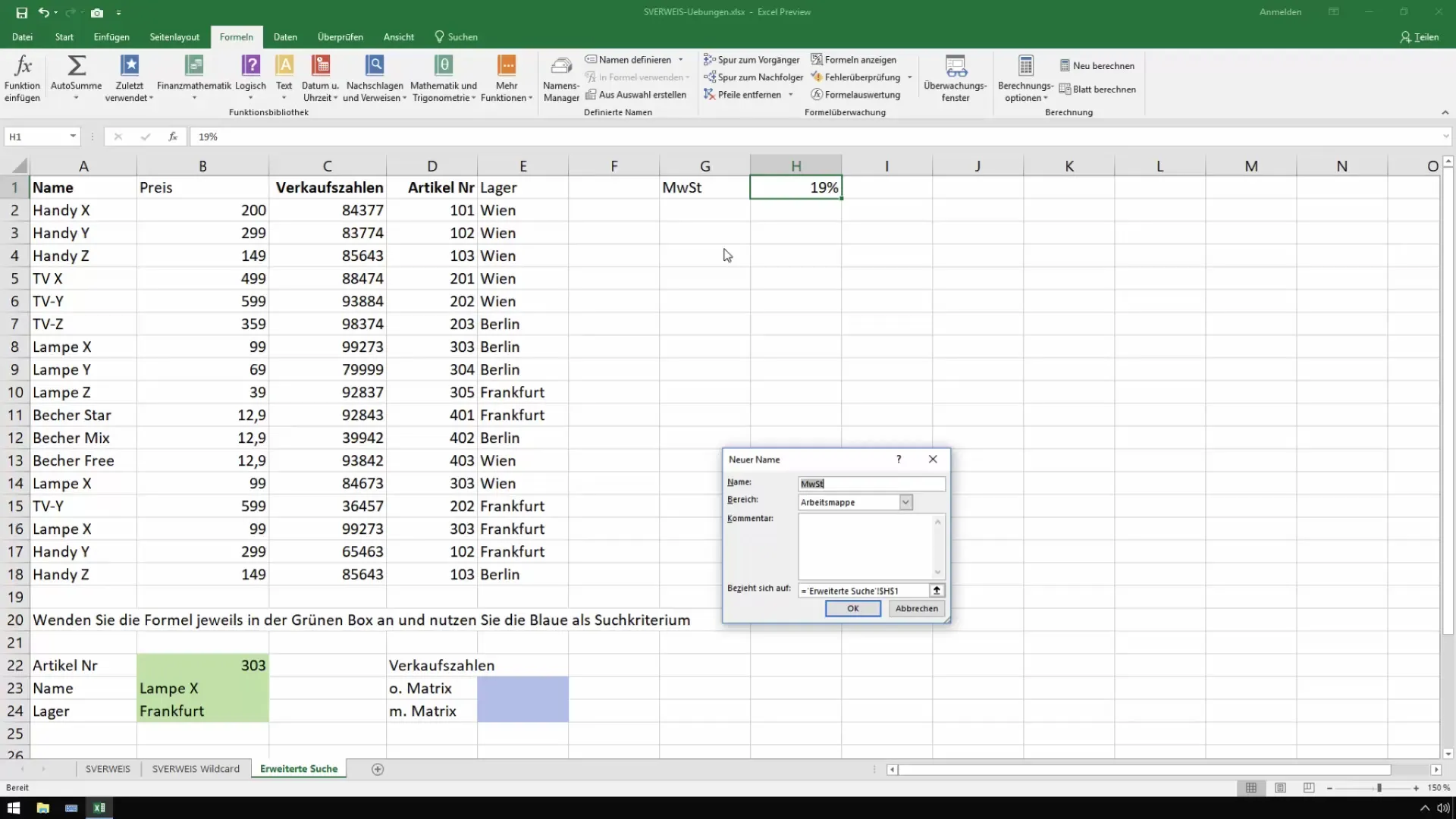This screenshot has height=819, width=1456.
Task: Confirm dialog with OK button
Action: pyautogui.click(x=853, y=608)
